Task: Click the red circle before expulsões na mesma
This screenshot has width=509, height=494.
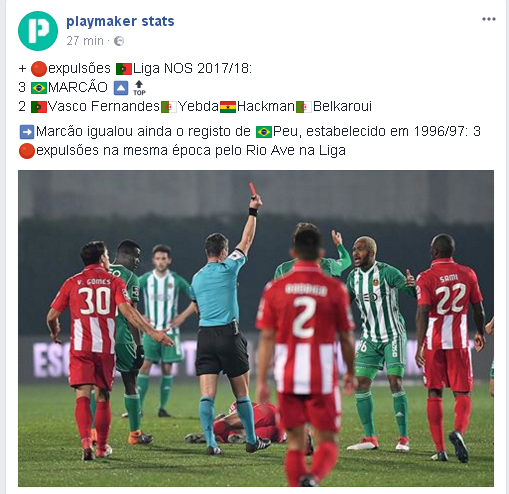Action: point(27,151)
